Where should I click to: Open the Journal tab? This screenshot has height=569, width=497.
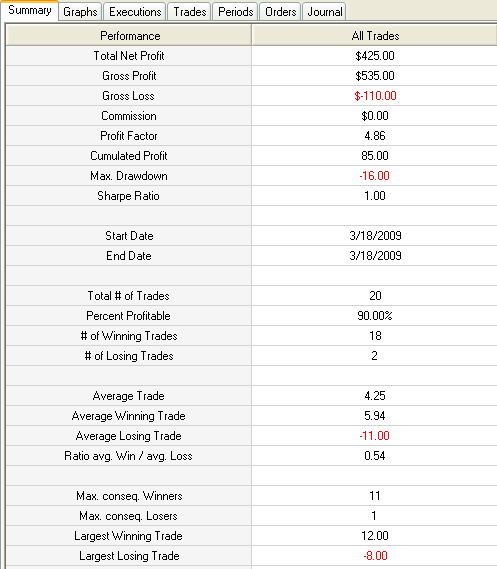point(325,12)
